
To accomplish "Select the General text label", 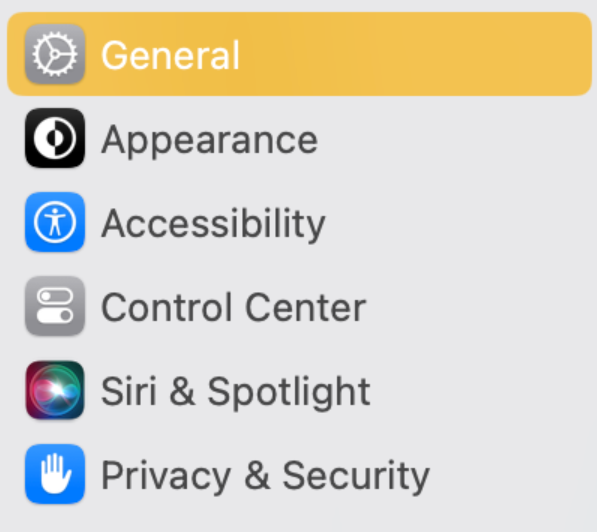I will (x=170, y=56).
